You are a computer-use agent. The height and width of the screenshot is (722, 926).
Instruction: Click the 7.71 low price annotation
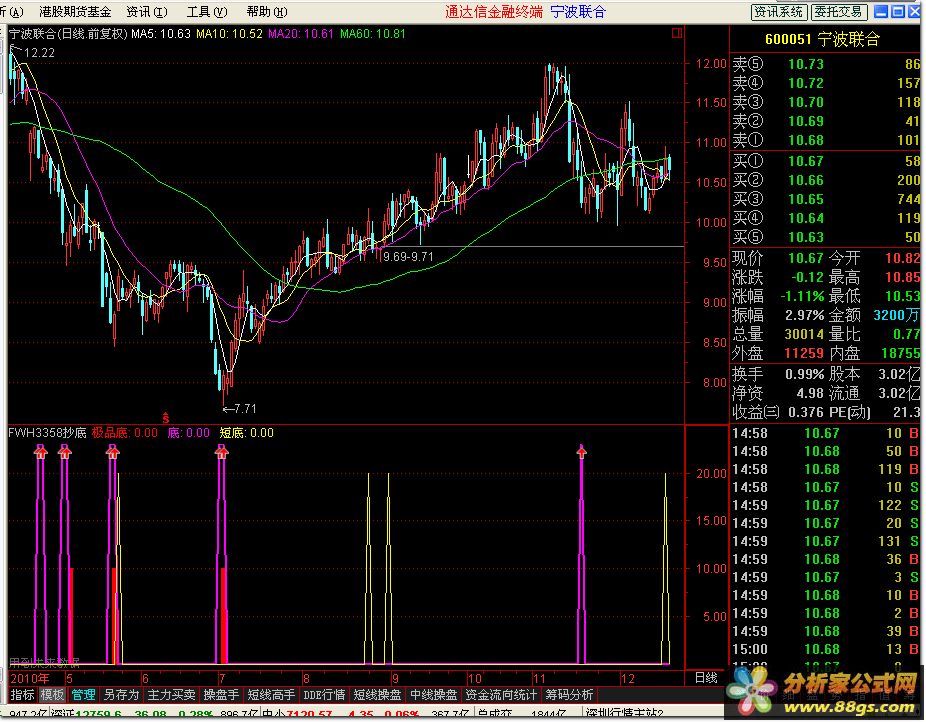point(240,409)
